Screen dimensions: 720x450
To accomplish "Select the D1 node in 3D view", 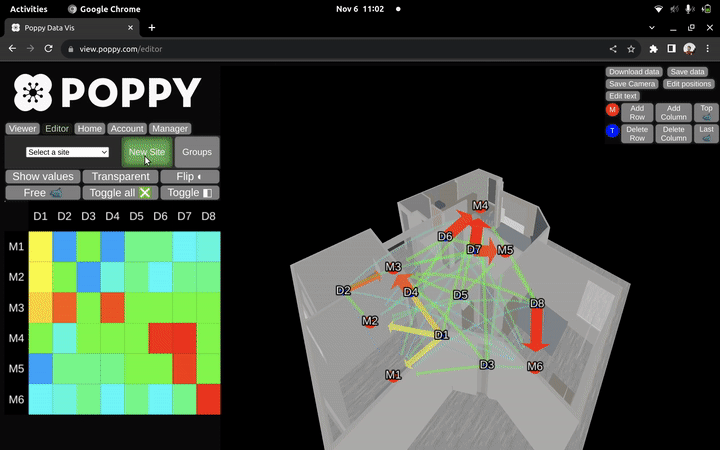I will point(441,335).
